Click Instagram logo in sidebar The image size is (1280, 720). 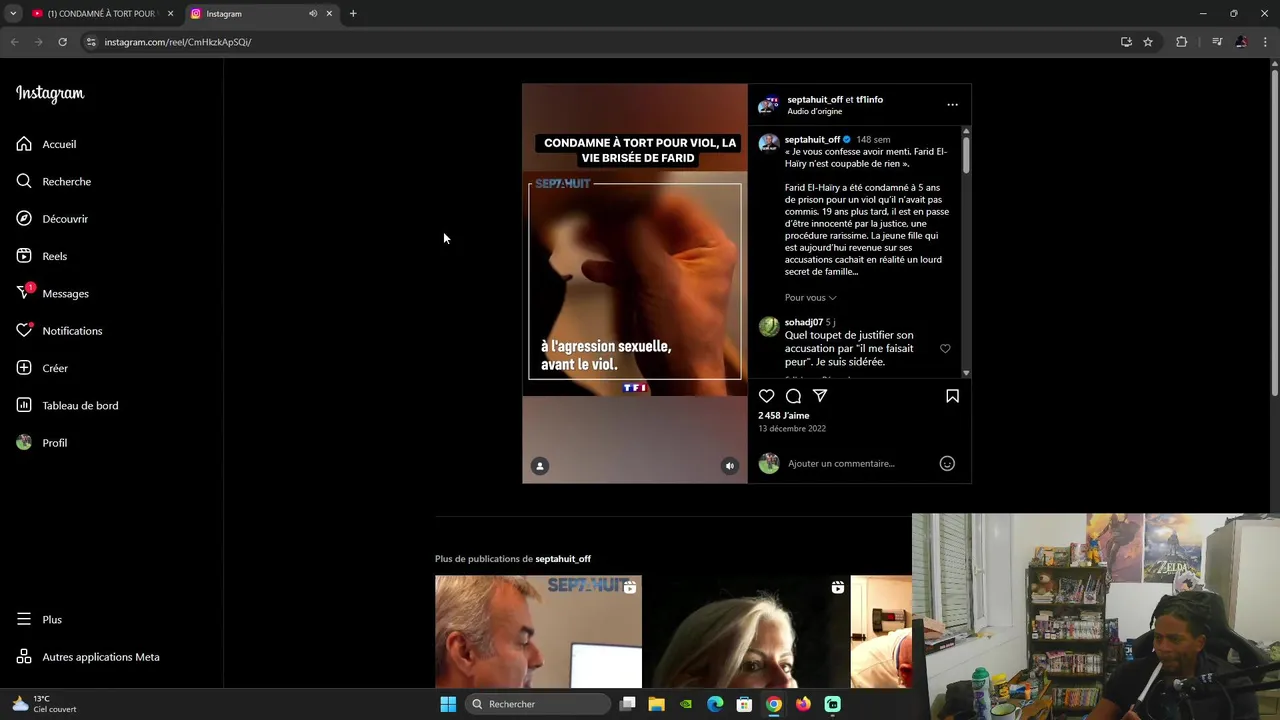(50, 94)
